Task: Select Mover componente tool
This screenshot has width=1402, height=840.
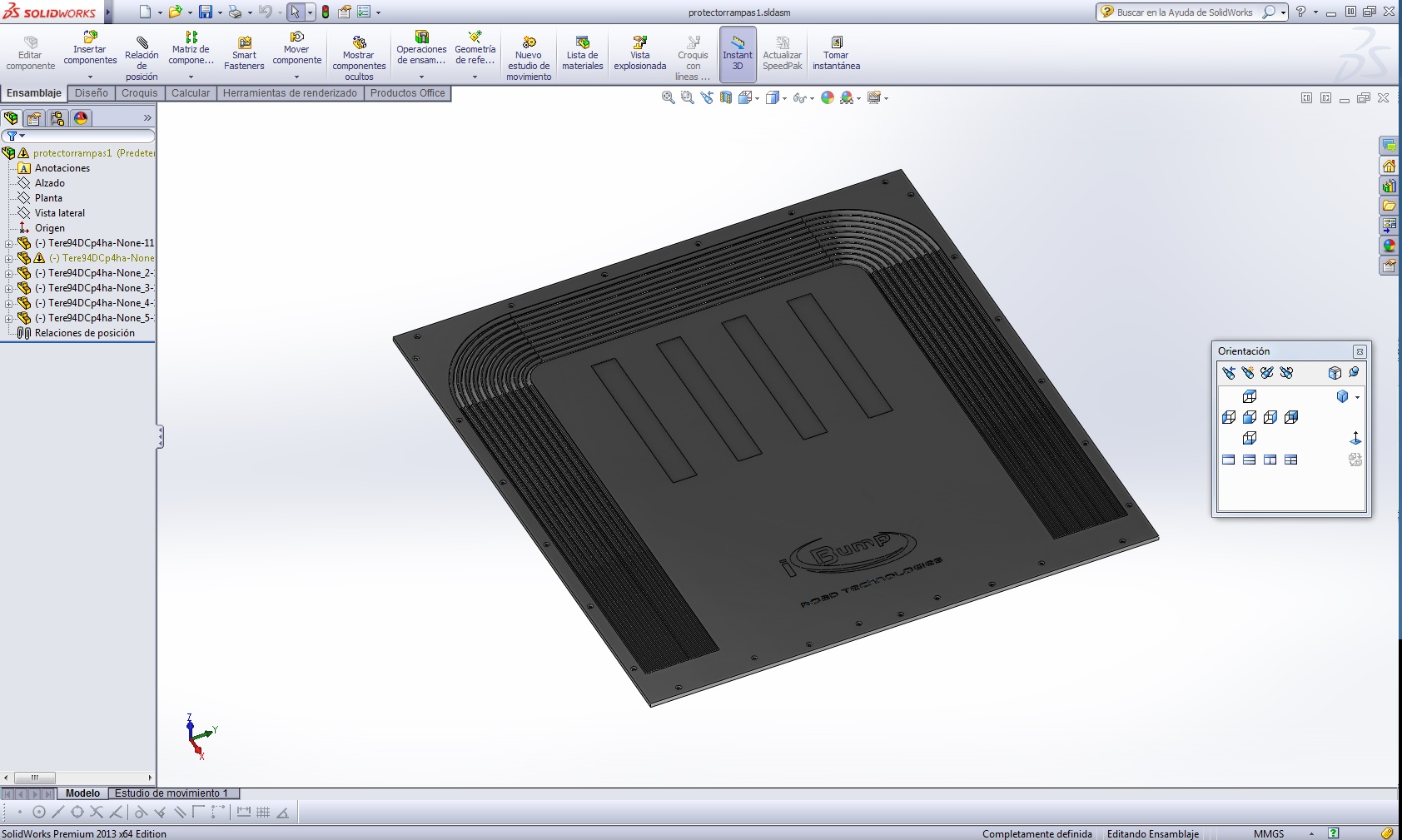Action: click(x=296, y=48)
